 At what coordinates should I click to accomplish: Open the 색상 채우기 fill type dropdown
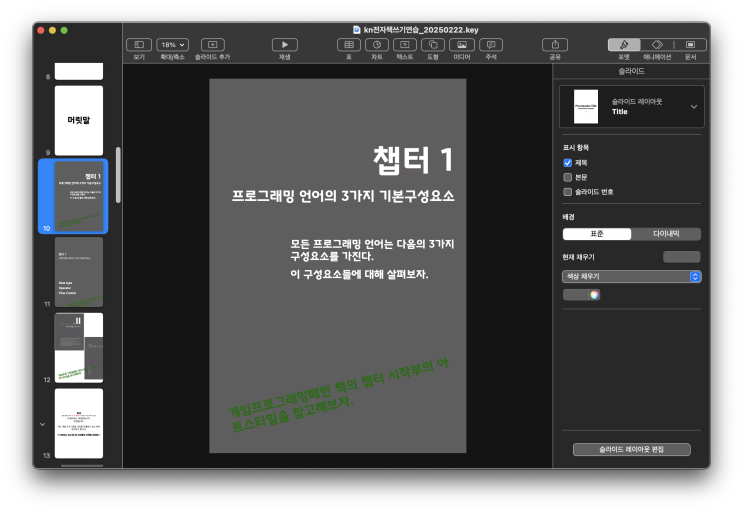pos(632,277)
